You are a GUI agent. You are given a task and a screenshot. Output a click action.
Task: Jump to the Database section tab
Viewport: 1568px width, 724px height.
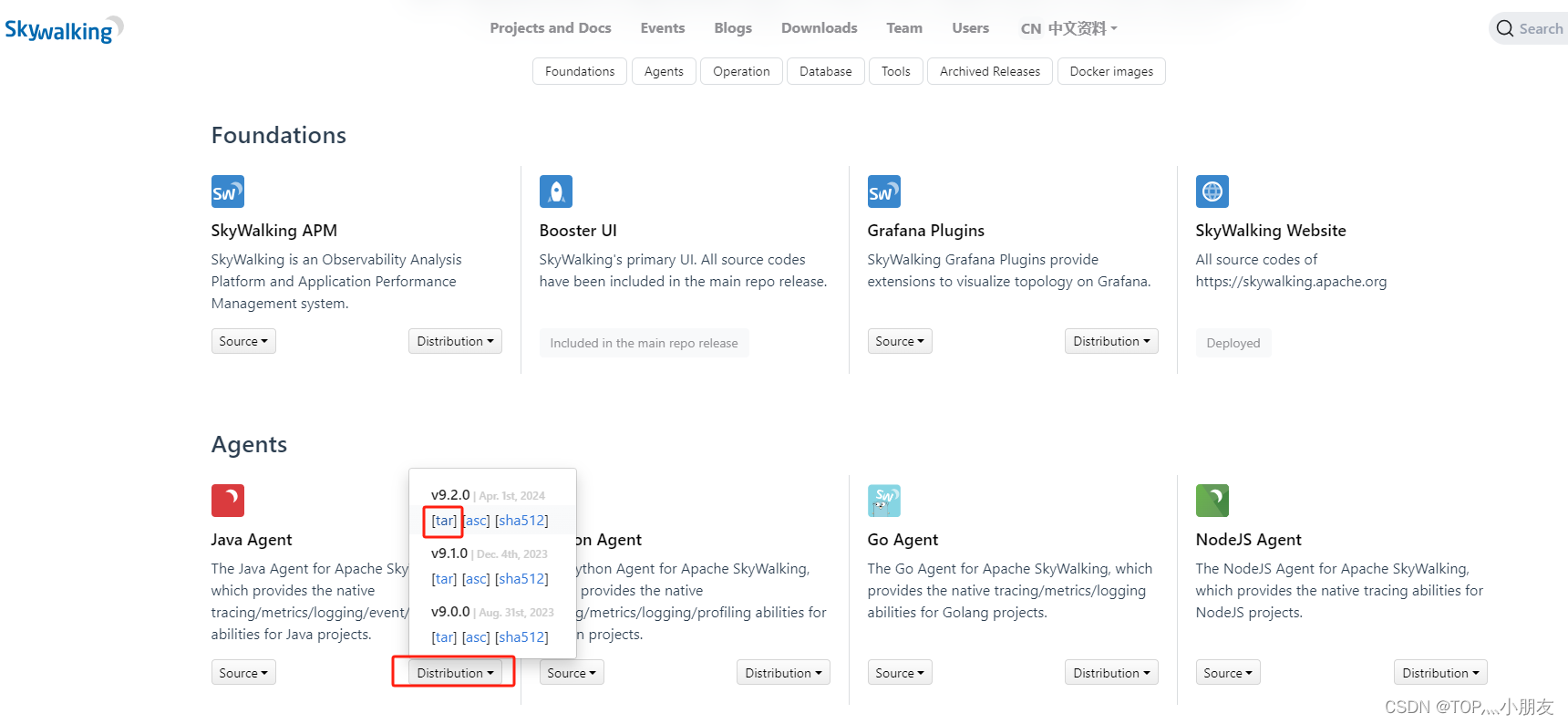click(x=826, y=71)
